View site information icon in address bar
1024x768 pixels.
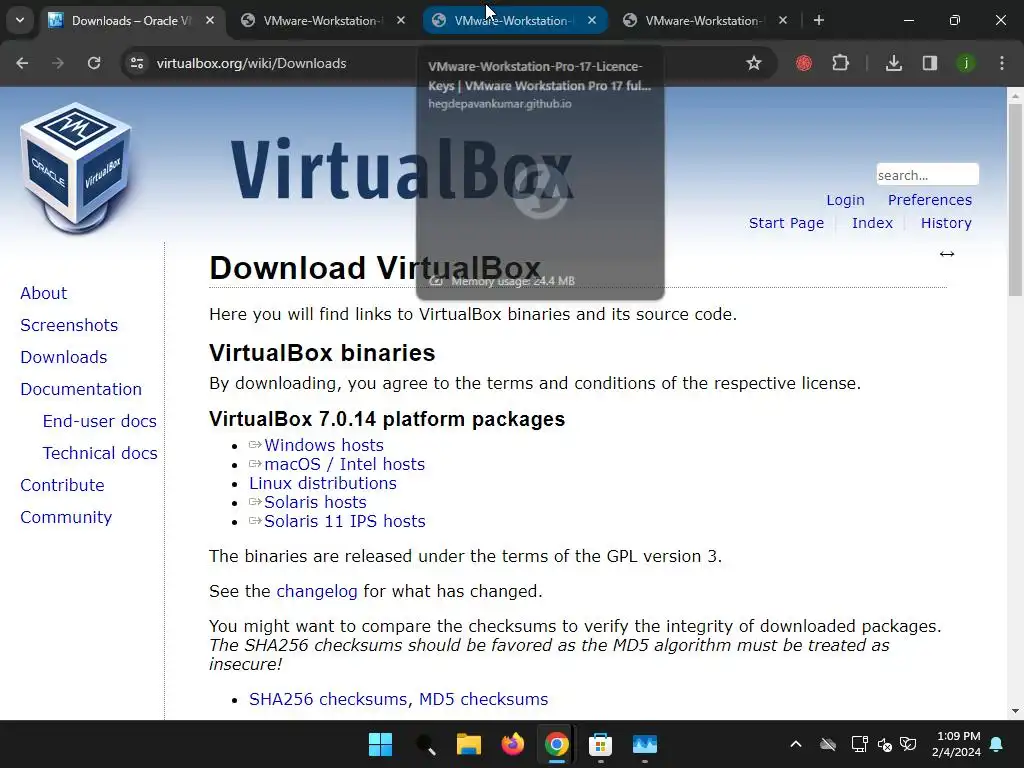[137, 63]
